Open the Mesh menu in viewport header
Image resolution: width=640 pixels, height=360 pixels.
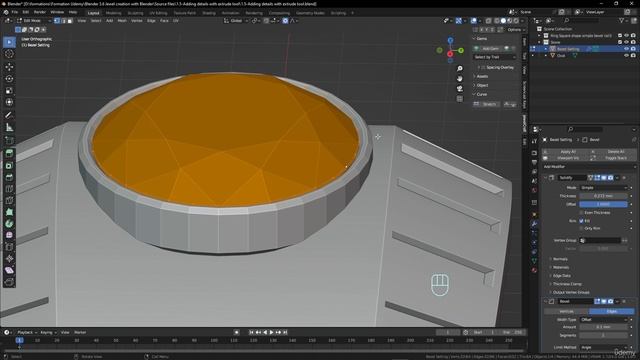(x=122, y=20)
